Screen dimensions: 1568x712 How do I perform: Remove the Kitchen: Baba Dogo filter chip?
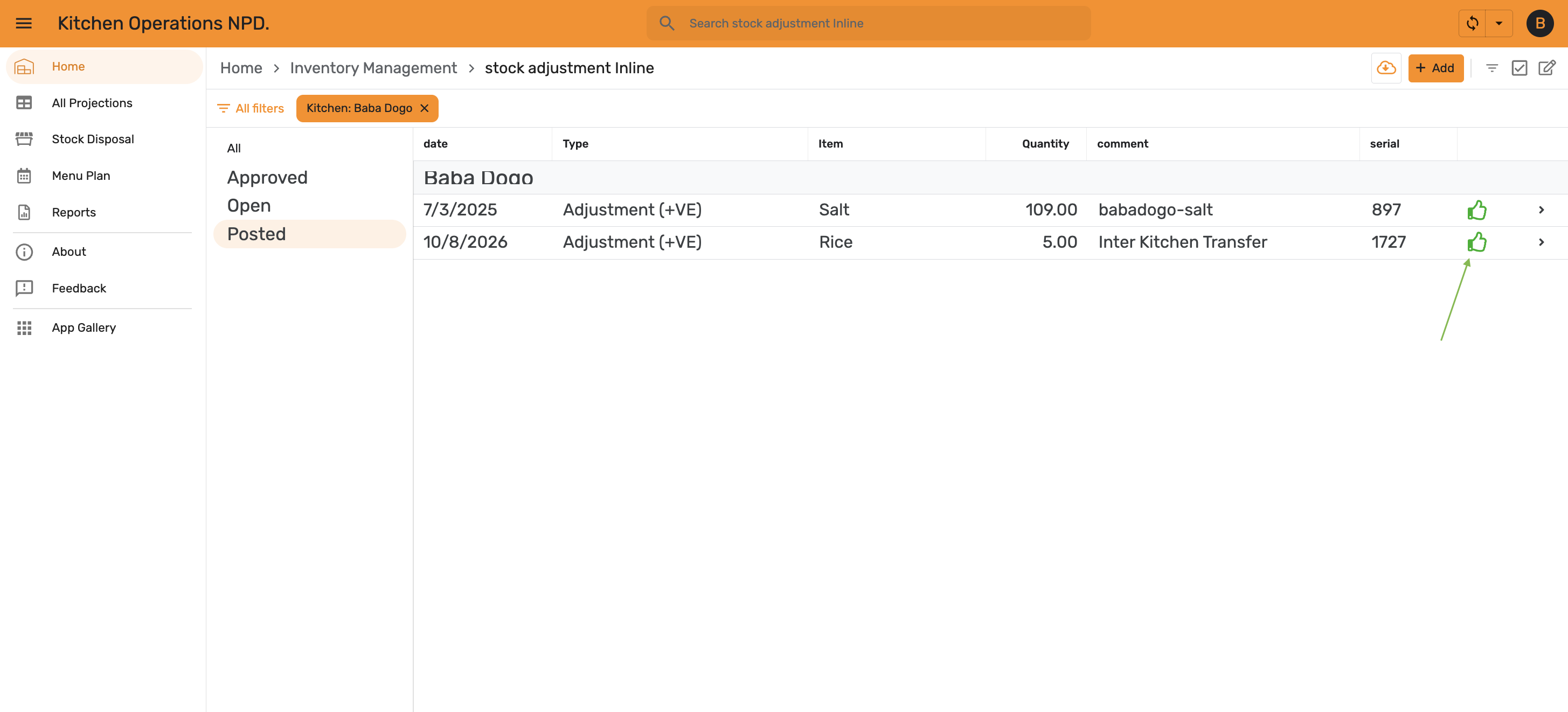(425, 108)
